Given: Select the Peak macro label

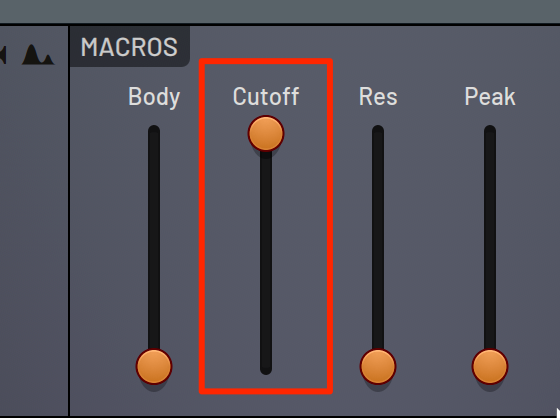Looking at the screenshot, I should [490, 96].
